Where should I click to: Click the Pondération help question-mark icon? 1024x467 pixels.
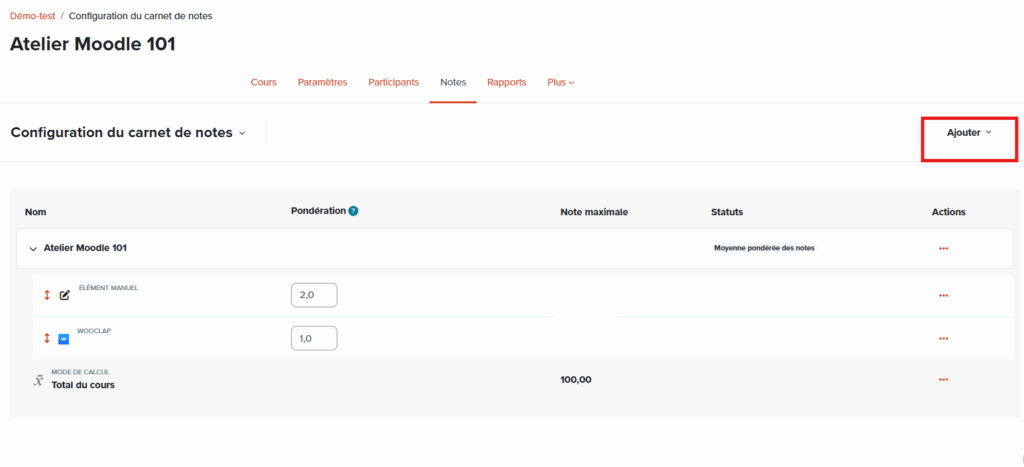click(x=354, y=211)
